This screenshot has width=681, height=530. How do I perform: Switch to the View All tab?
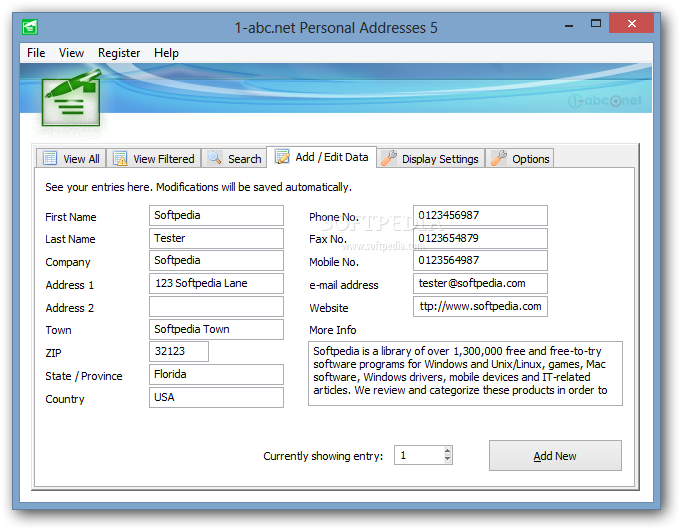71,159
